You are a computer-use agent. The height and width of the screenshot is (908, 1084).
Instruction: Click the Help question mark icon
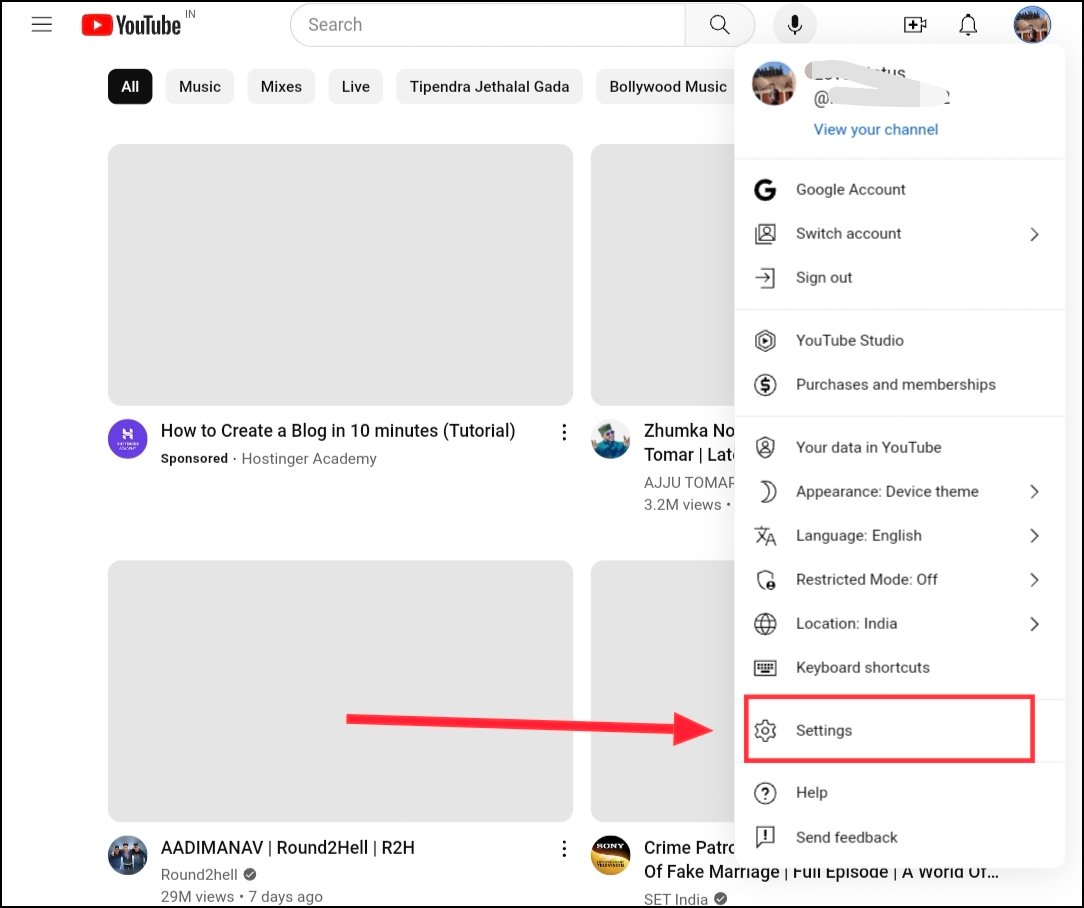[765, 793]
